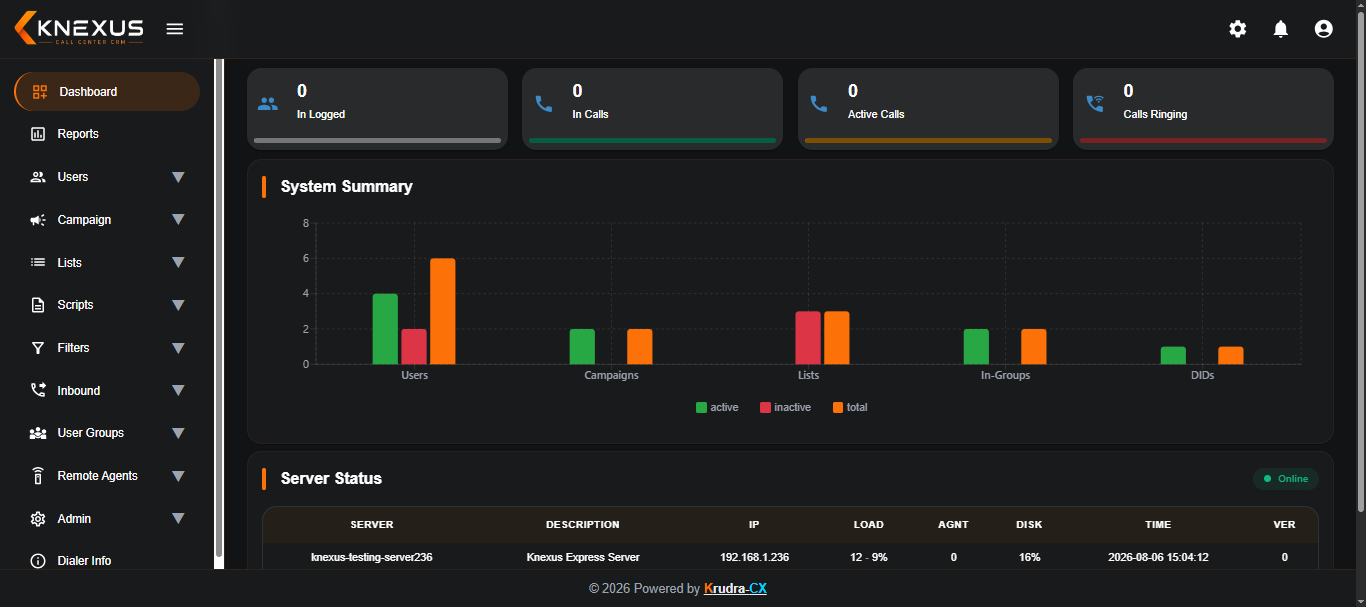
Task: Click the Scripts document icon
Action: coord(38,305)
